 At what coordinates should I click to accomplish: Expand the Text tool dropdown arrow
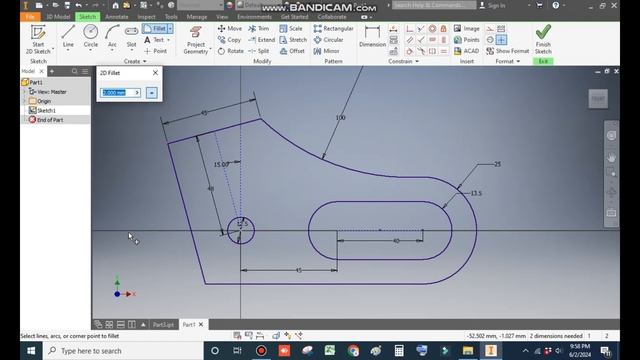[169, 40]
